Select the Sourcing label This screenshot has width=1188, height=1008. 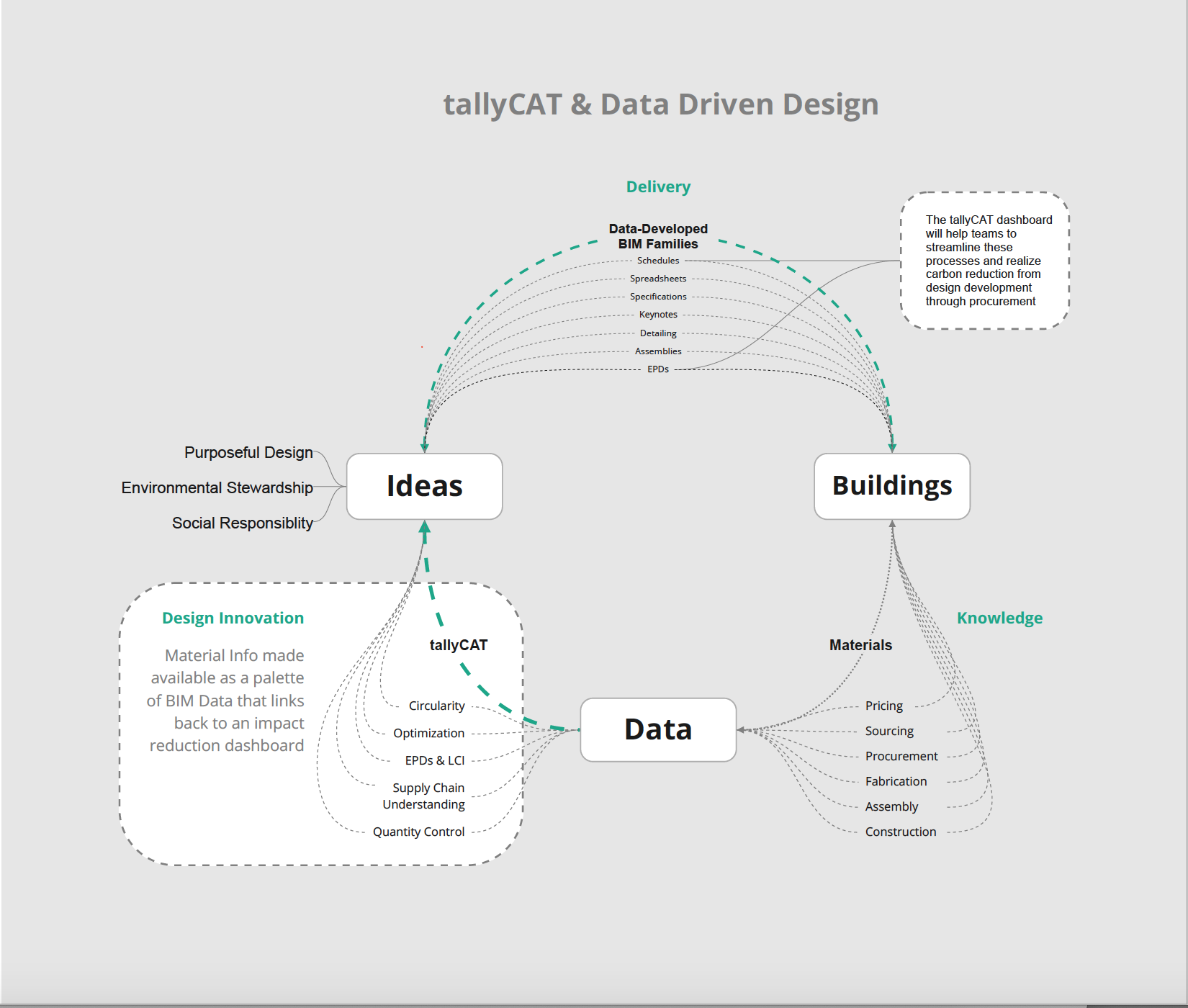[x=889, y=731]
